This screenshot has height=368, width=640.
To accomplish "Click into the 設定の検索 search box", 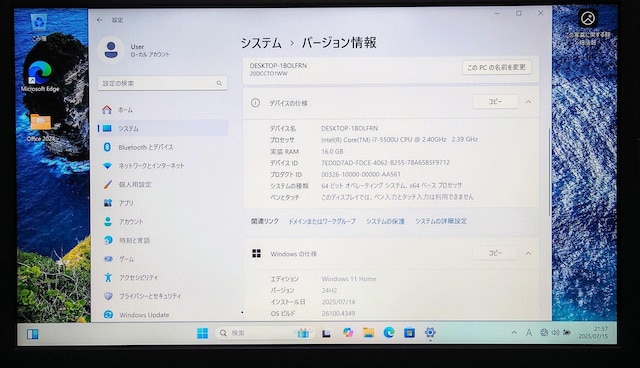I will (162, 83).
